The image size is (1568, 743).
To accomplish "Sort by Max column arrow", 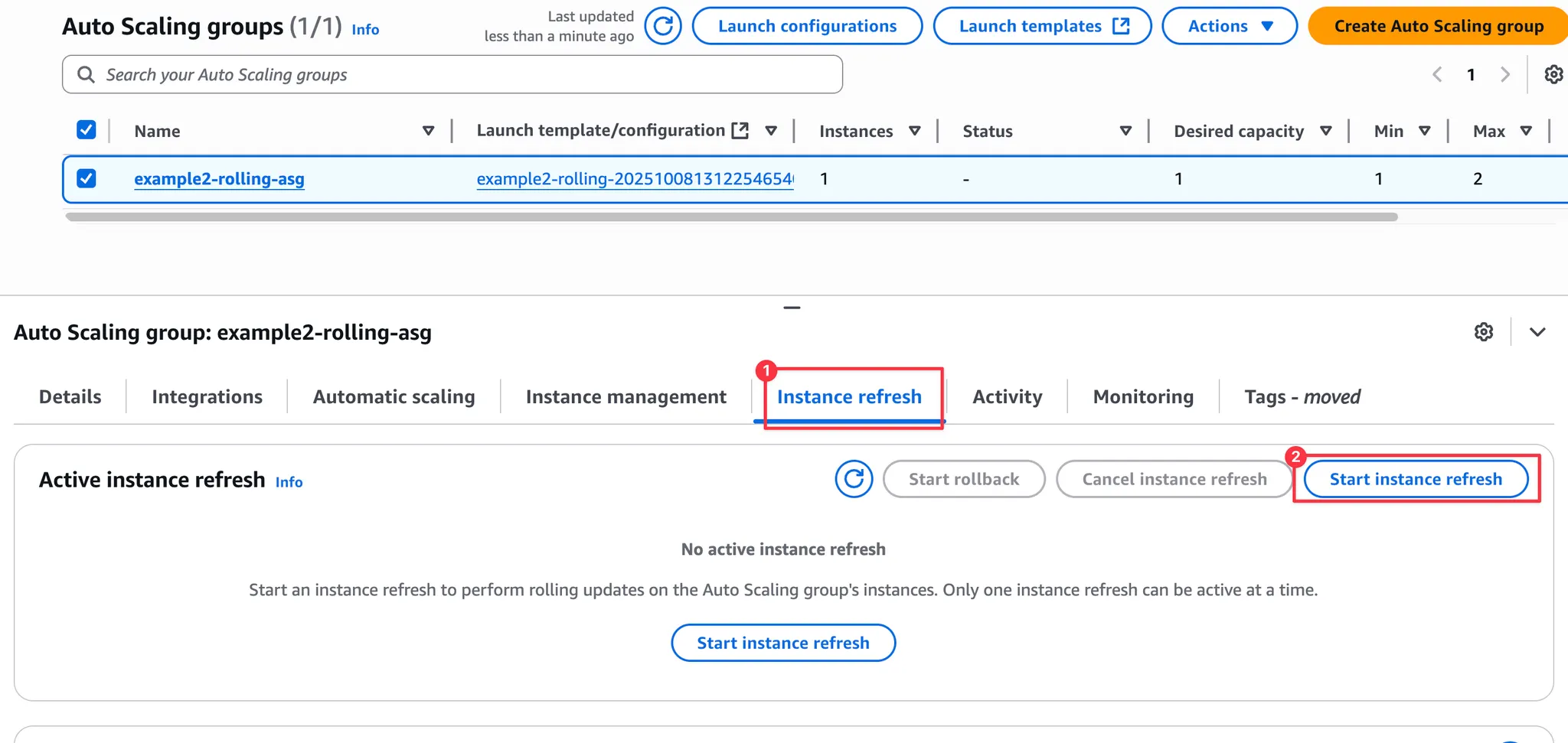I will 1526,131.
